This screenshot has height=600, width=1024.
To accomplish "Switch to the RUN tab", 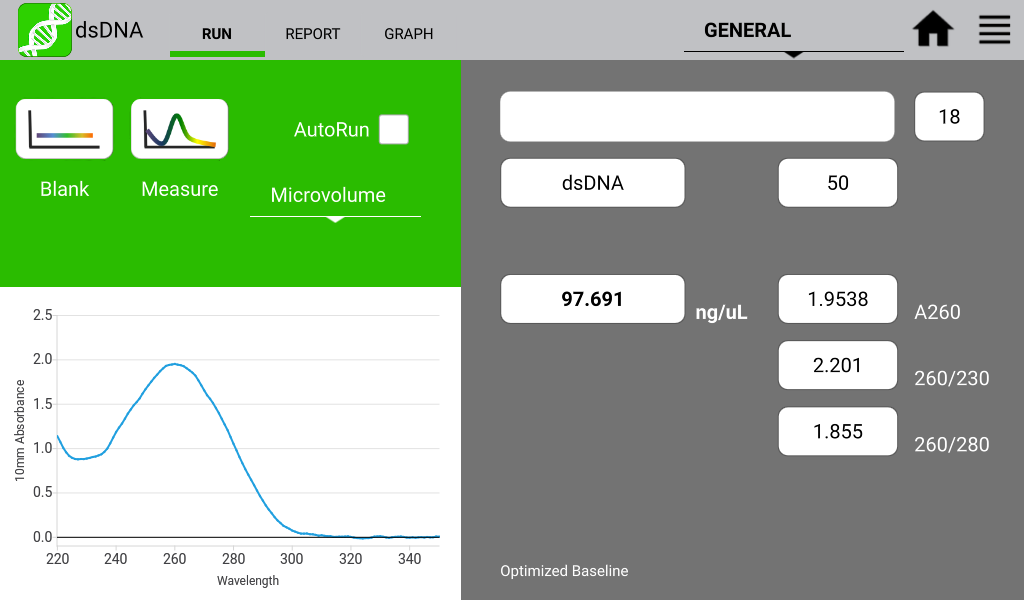I will click(217, 34).
